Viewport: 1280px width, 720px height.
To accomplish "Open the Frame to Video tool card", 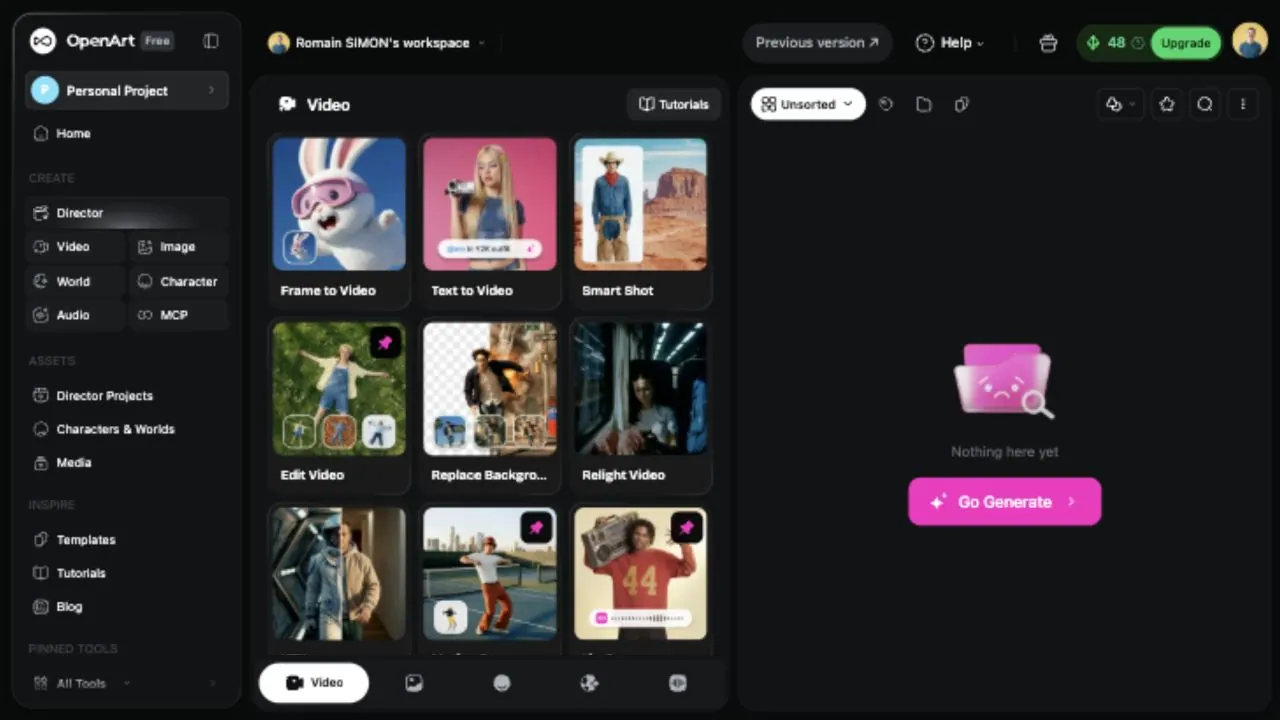I will (339, 221).
